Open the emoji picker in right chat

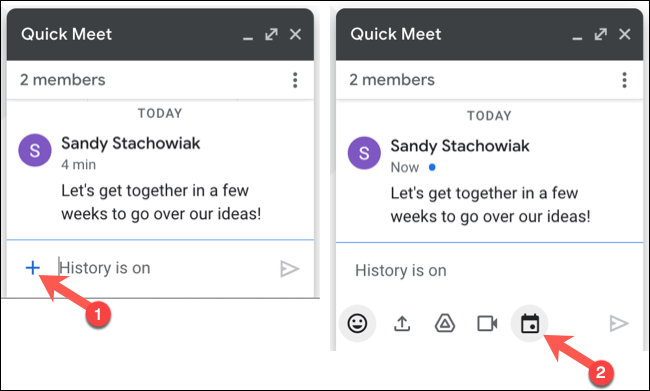coord(357,323)
